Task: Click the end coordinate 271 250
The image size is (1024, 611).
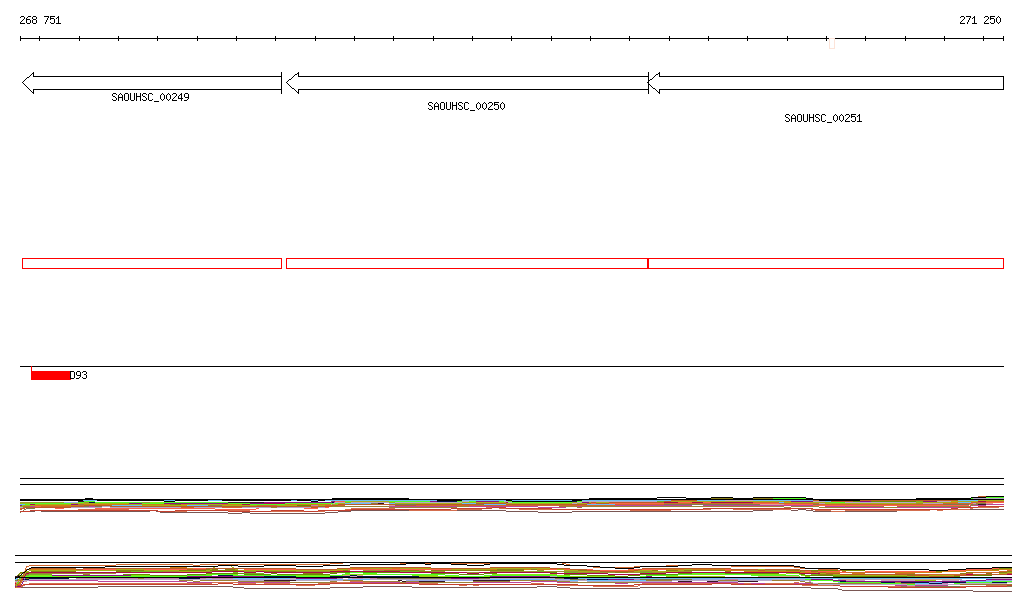Action: (x=980, y=20)
